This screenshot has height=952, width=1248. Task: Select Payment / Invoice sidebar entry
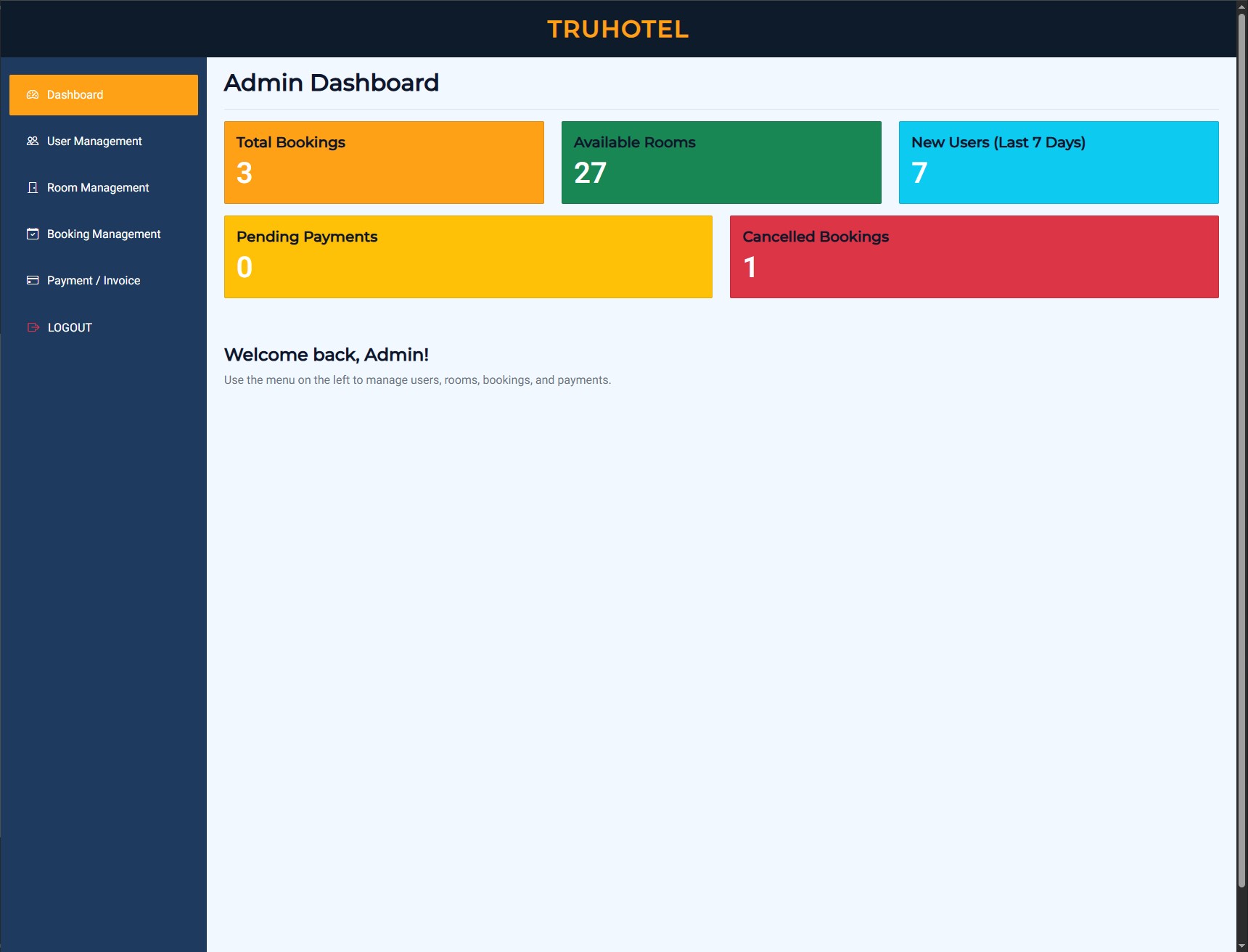(94, 281)
